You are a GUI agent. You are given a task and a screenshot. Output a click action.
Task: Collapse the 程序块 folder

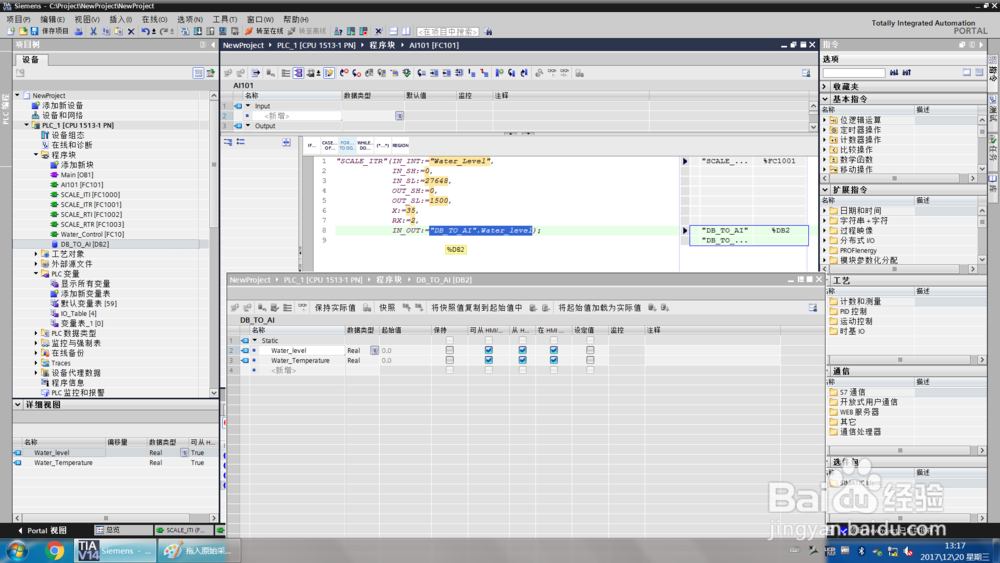36,155
